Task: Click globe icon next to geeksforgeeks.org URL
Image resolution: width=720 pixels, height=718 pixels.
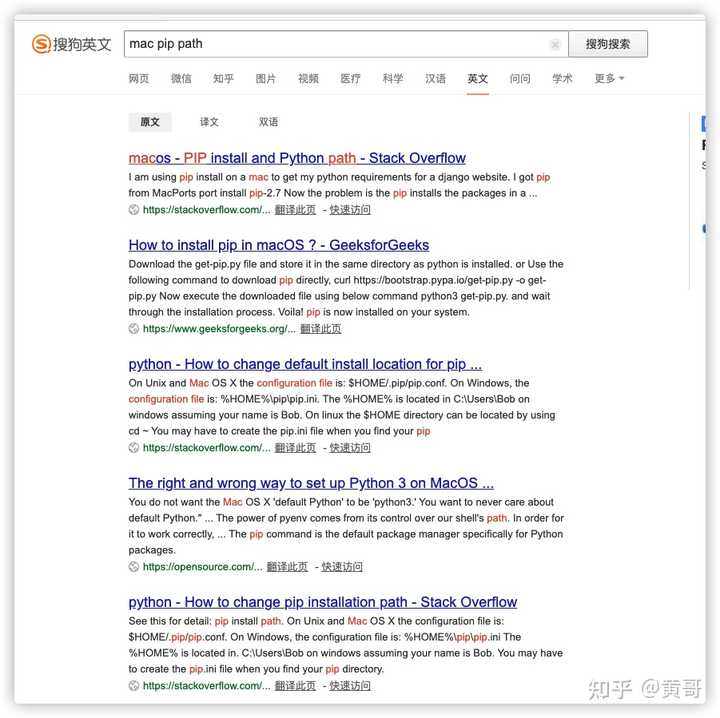Action: click(x=134, y=329)
